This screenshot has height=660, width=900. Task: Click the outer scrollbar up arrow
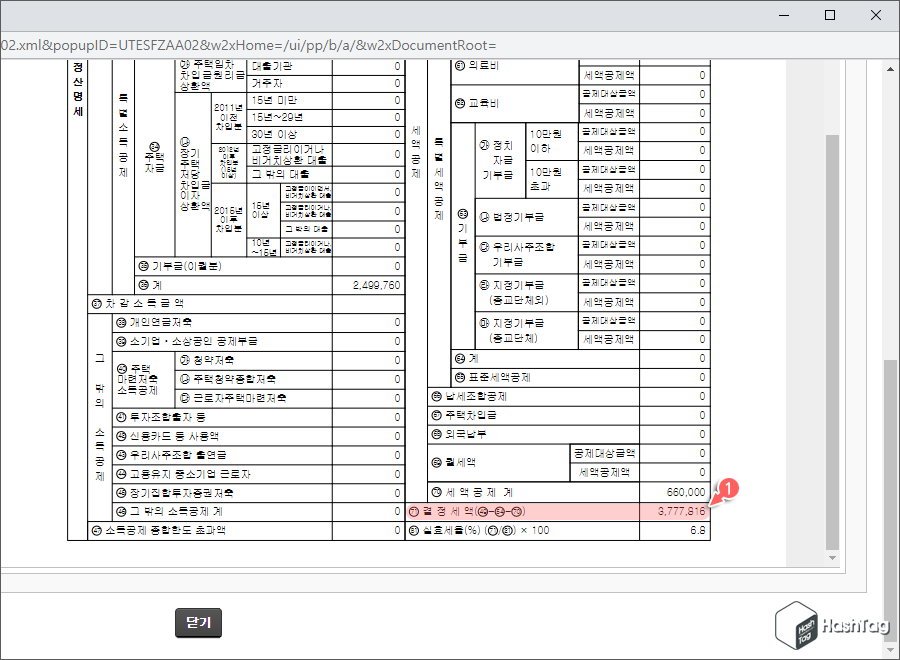(x=890, y=69)
